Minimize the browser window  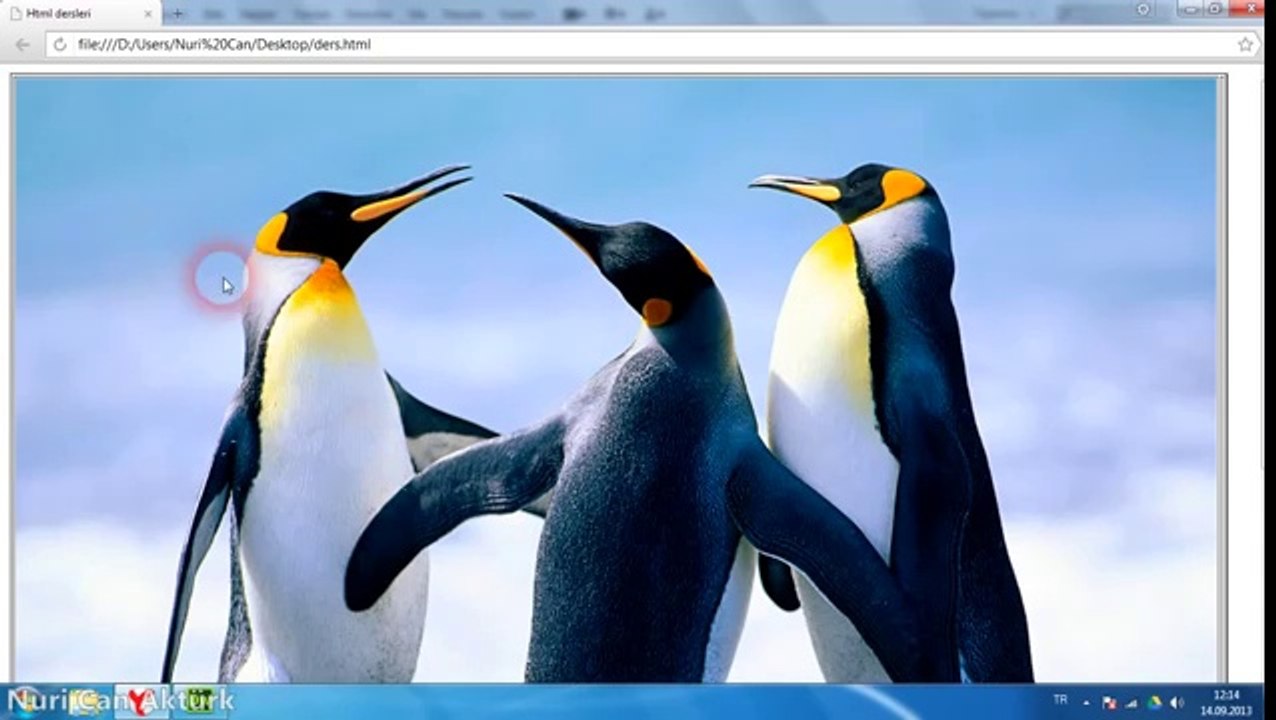click(1187, 8)
